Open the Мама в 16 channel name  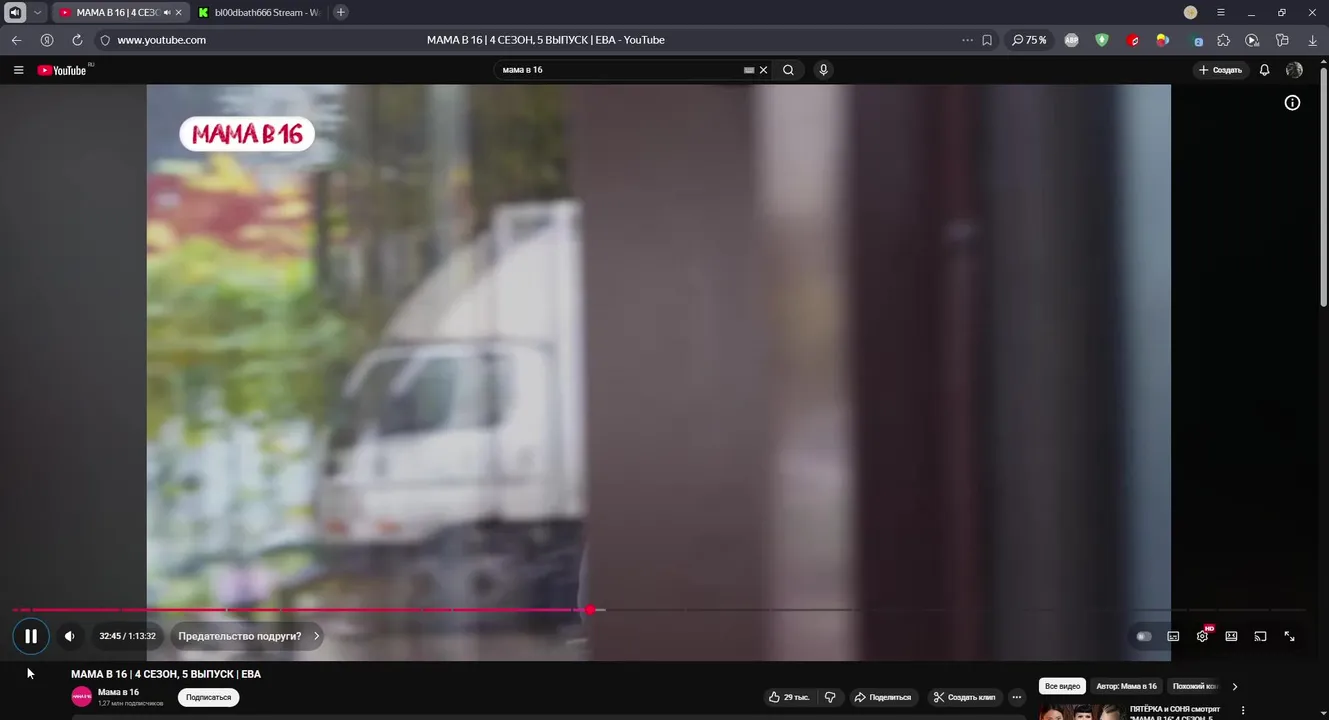tap(118, 692)
